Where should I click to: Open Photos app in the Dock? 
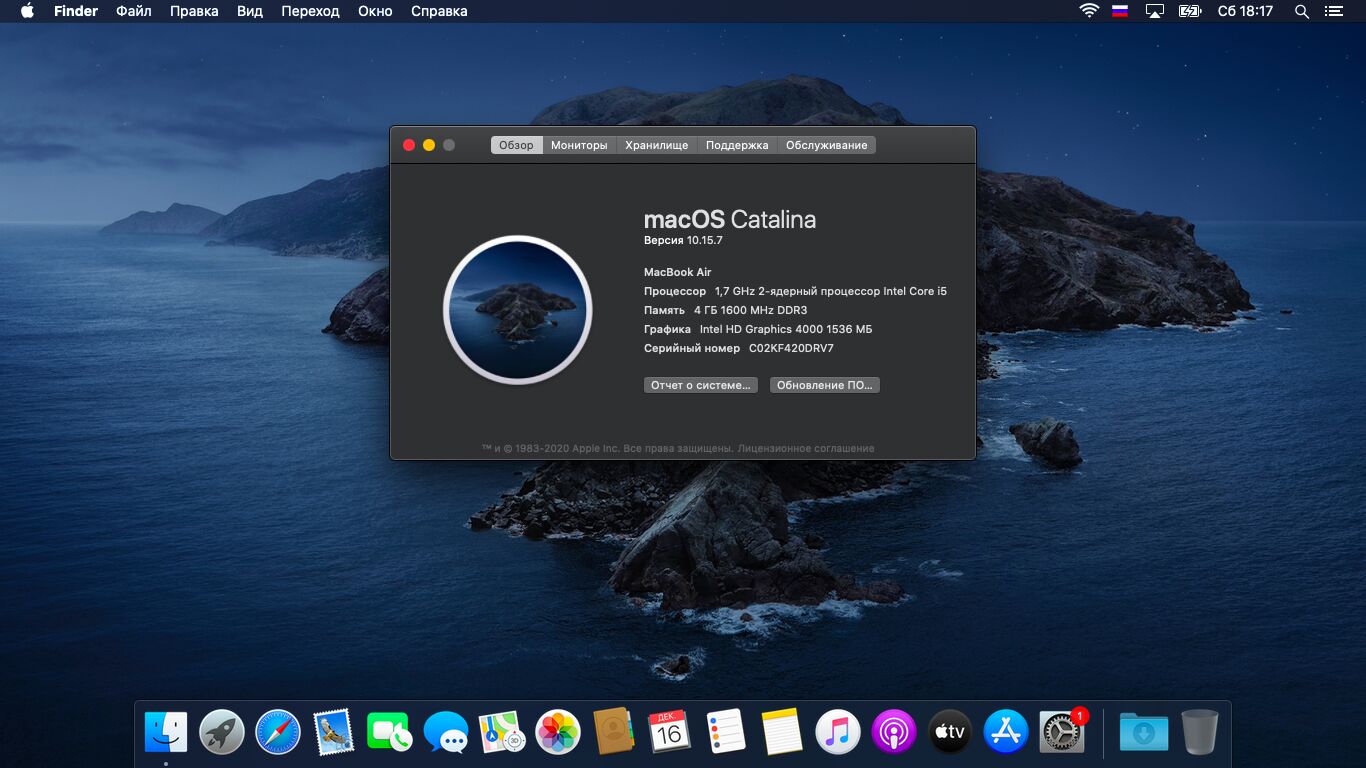[558, 733]
